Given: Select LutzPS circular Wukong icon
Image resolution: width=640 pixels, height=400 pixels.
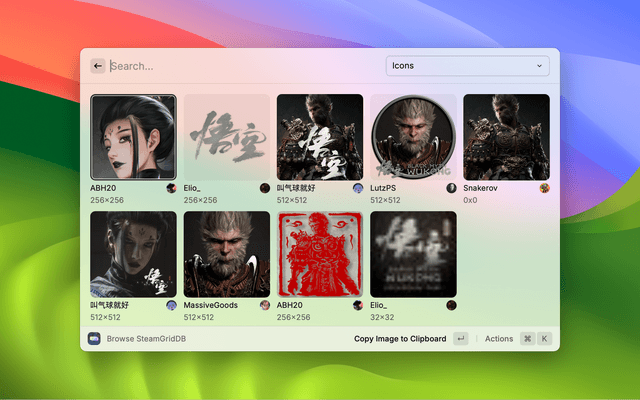Looking at the screenshot, I should click(413, 137).
